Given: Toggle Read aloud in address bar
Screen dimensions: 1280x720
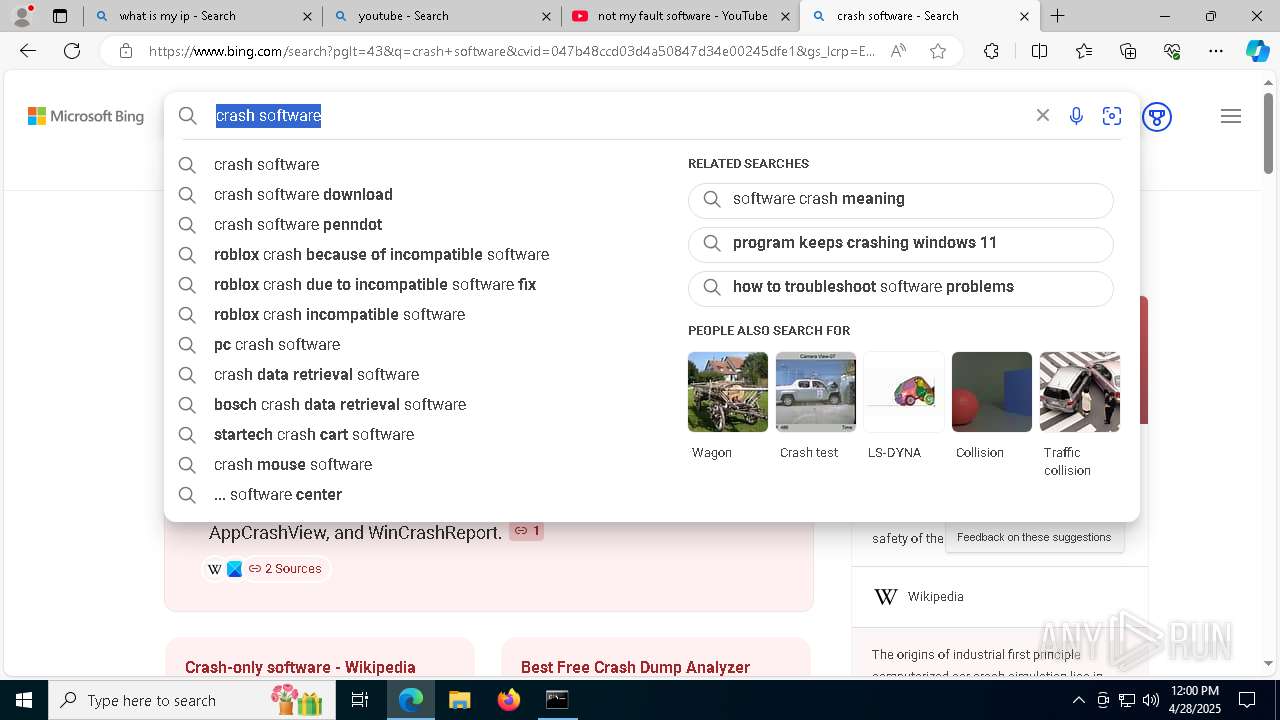Looking at the screenshot, I should point(898,51).
